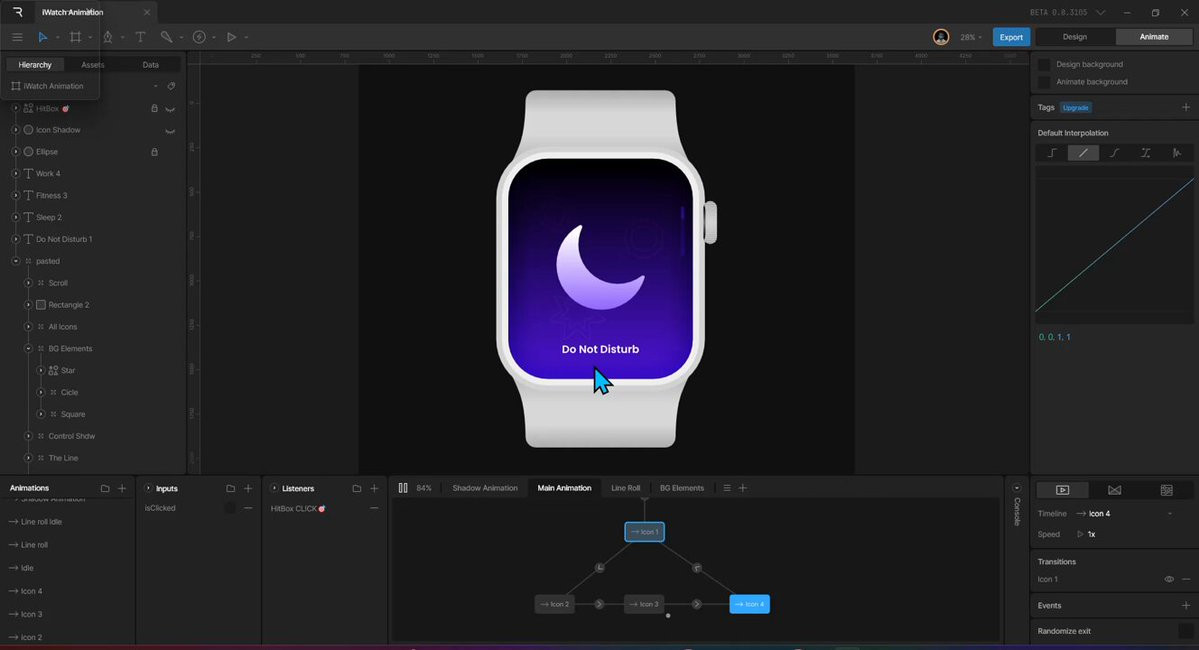Add an event with plus icon
1199x650 pixels.
tap(1186, 606)
